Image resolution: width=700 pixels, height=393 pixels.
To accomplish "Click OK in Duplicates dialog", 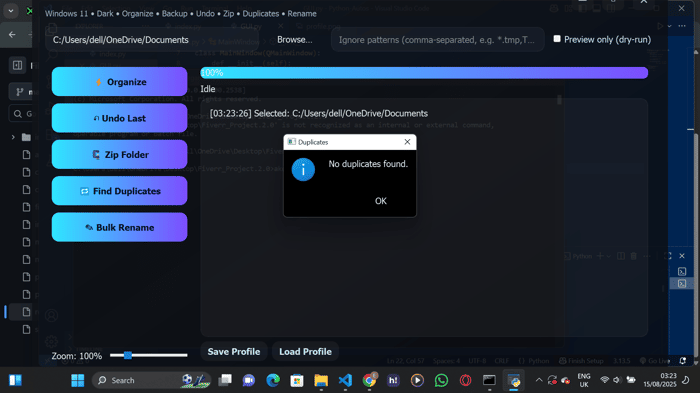I will tap(381, 201).
